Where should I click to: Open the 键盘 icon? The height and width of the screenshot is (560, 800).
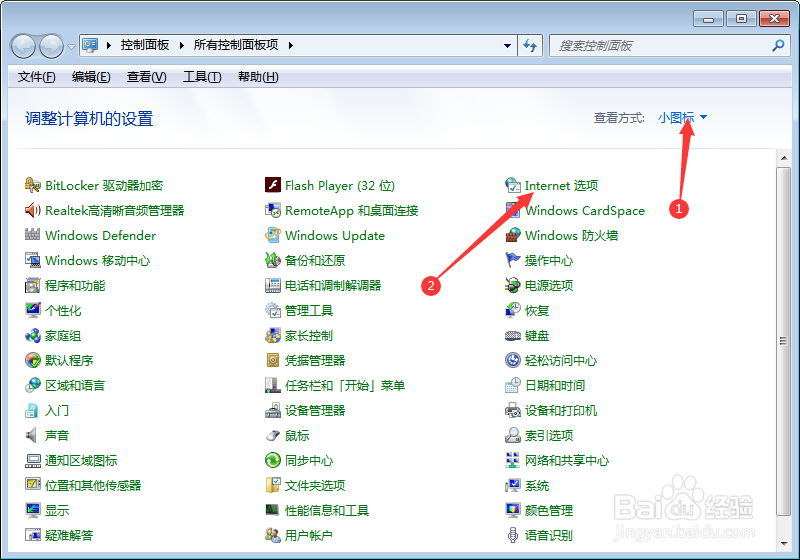pos(513,335)
